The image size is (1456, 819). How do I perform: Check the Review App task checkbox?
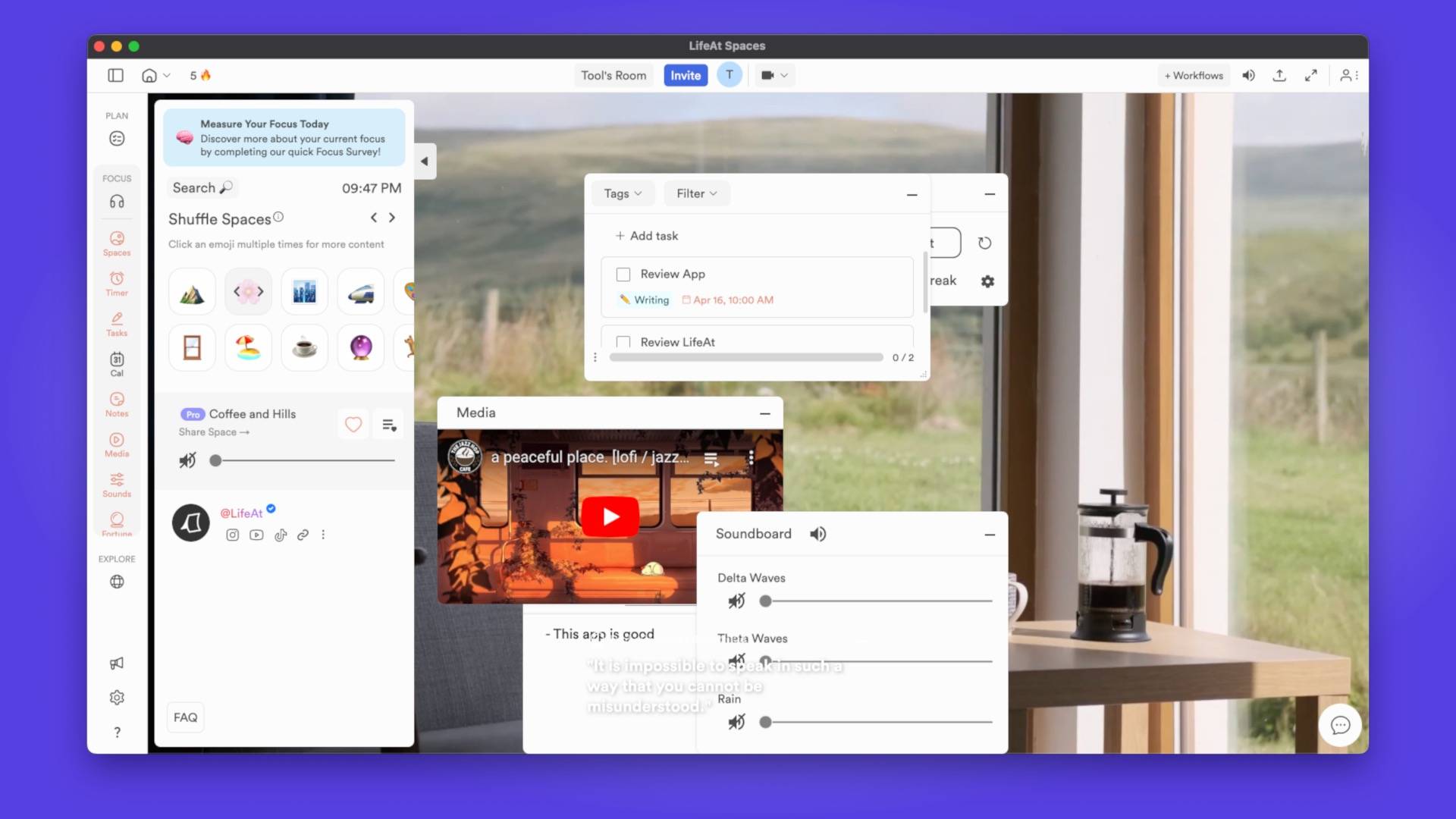click(623, 275)
